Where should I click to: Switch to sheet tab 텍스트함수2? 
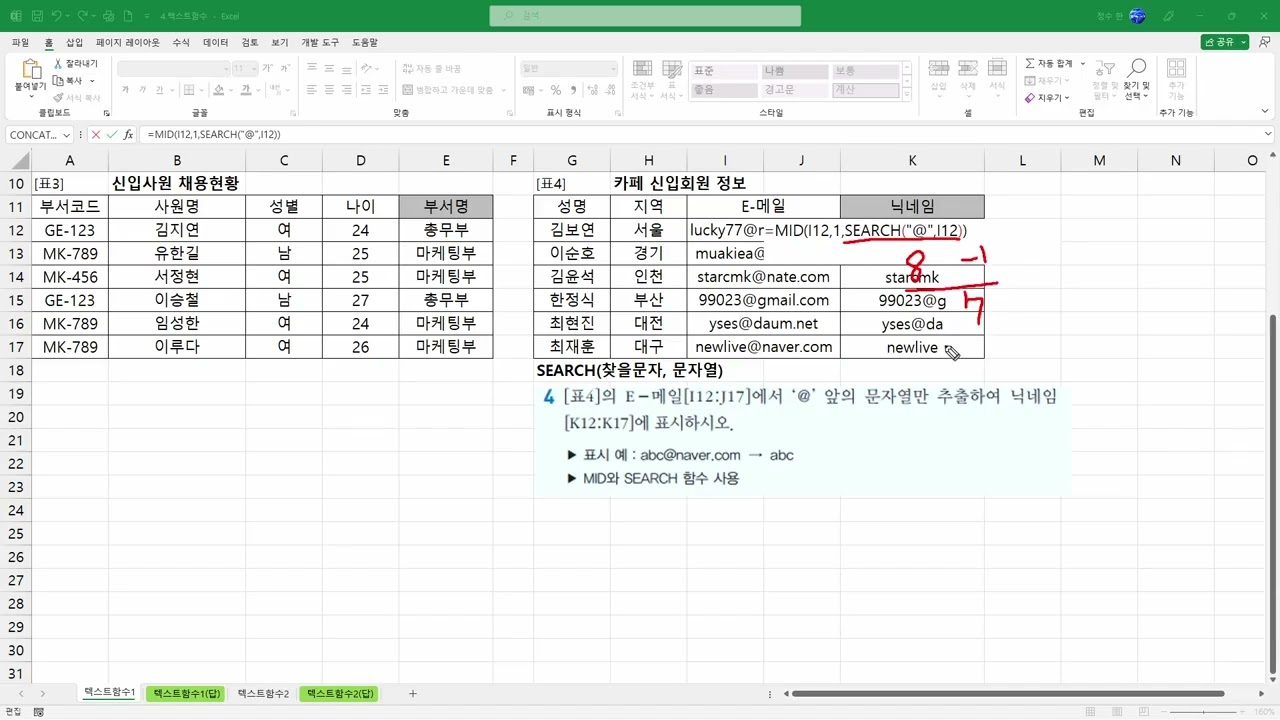pyautogui.click(x=263, y=693)
